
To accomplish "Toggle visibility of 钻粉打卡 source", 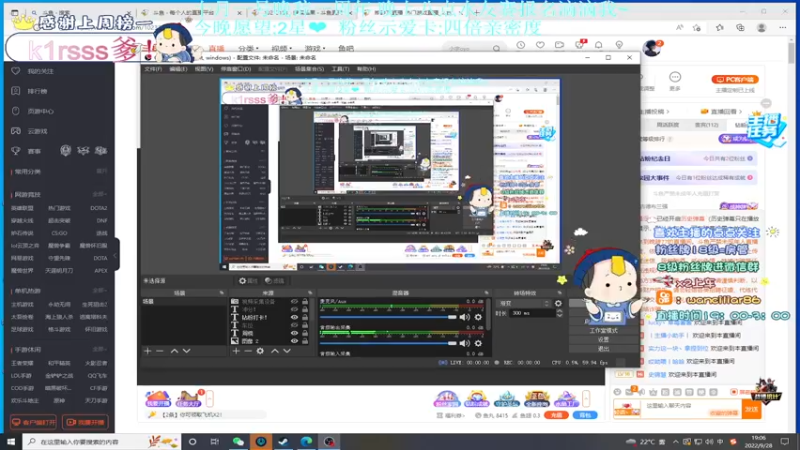I will pyautogui.click(x=294, y=317).
